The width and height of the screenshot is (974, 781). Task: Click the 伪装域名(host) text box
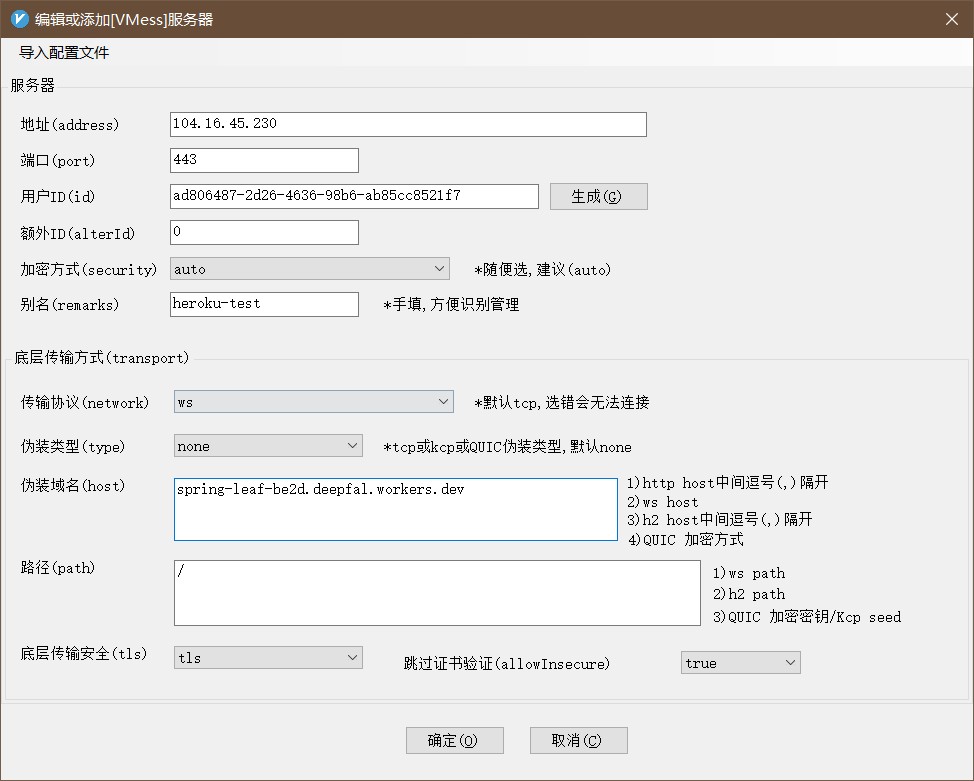pos(396,509)
